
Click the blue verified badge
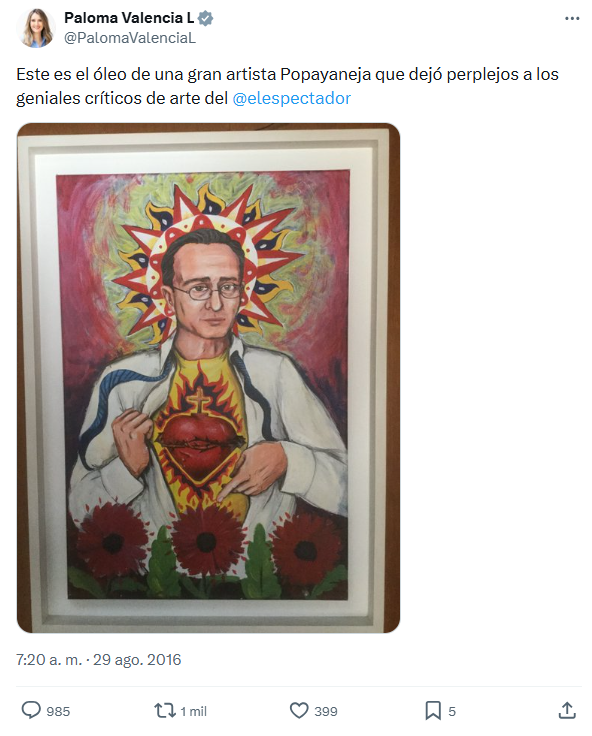[x=205, y=18]
